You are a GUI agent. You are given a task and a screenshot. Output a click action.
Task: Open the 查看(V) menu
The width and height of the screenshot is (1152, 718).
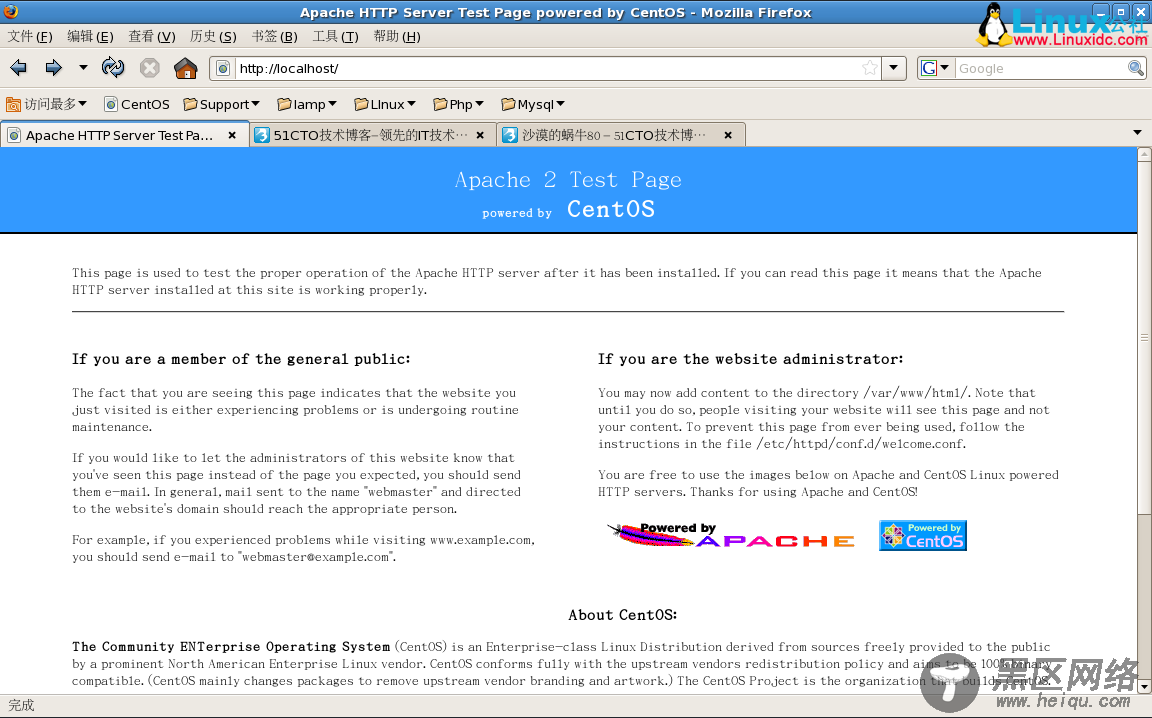(152, 37)
